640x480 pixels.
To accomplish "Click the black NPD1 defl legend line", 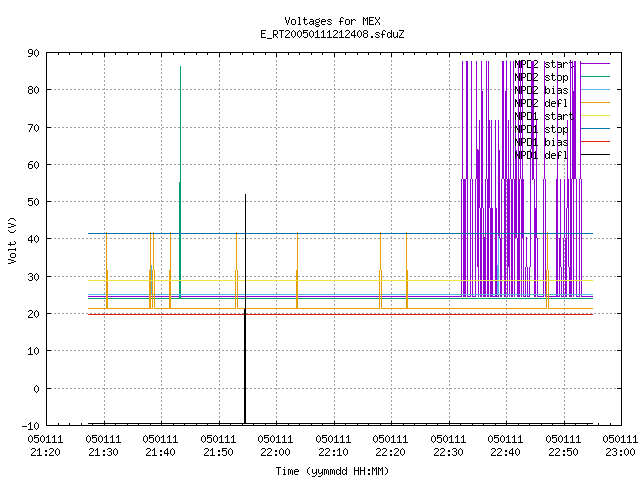I will pos(595,154).
